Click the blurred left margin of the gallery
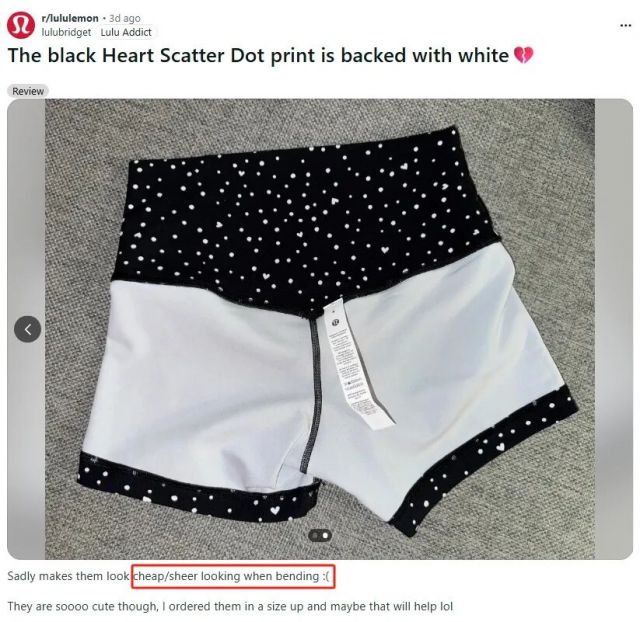 click(x=26, y=329)
